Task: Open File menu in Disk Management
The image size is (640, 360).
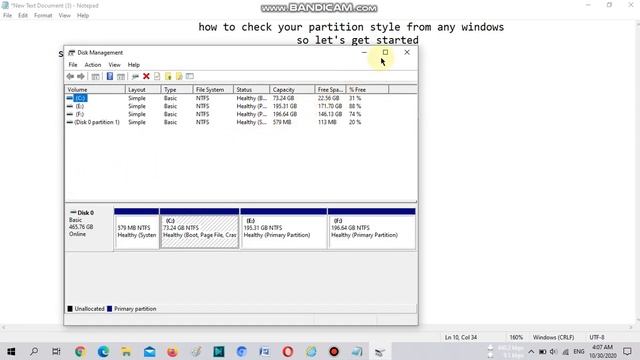Action: point(73,65)
